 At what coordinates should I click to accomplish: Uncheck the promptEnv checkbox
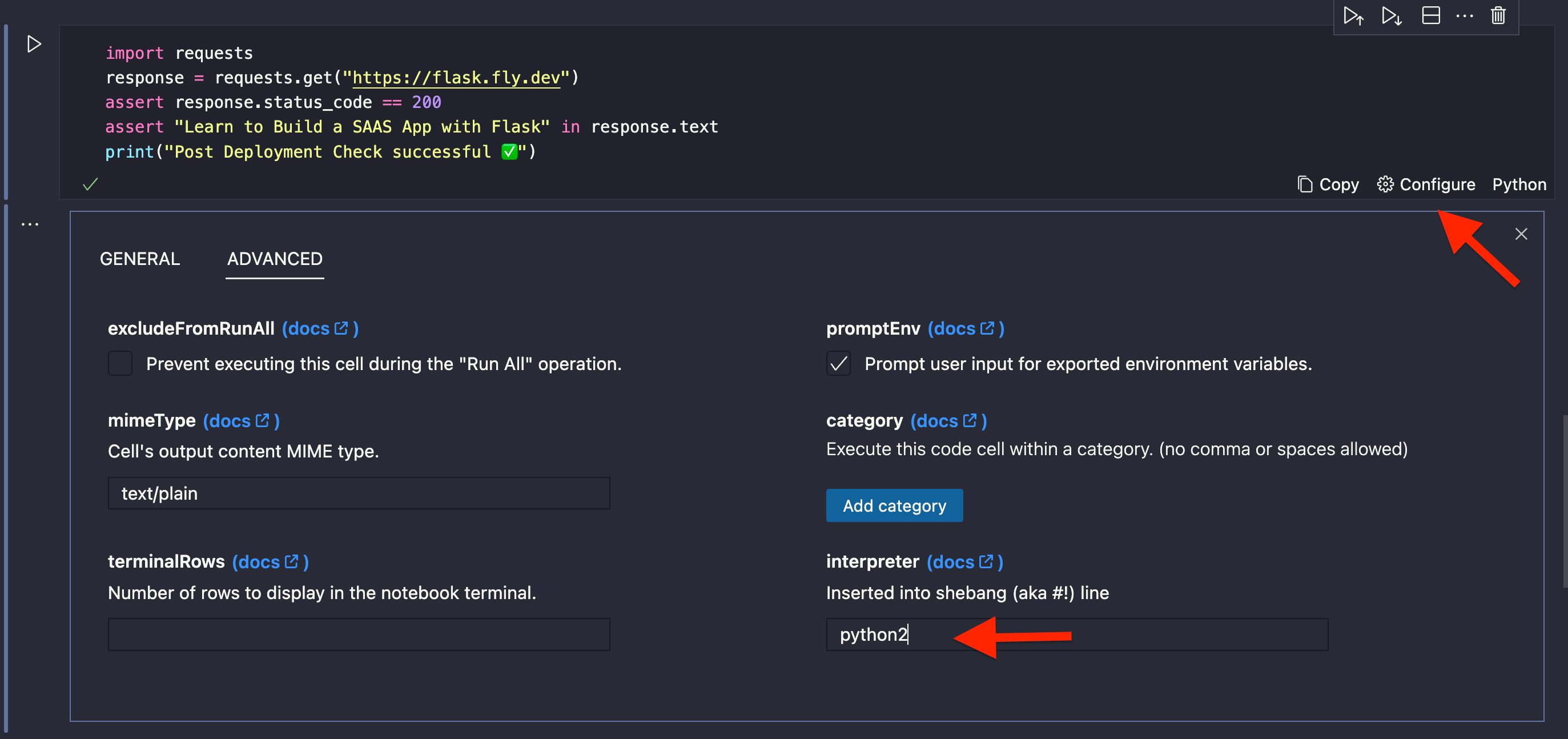(838, 363)
